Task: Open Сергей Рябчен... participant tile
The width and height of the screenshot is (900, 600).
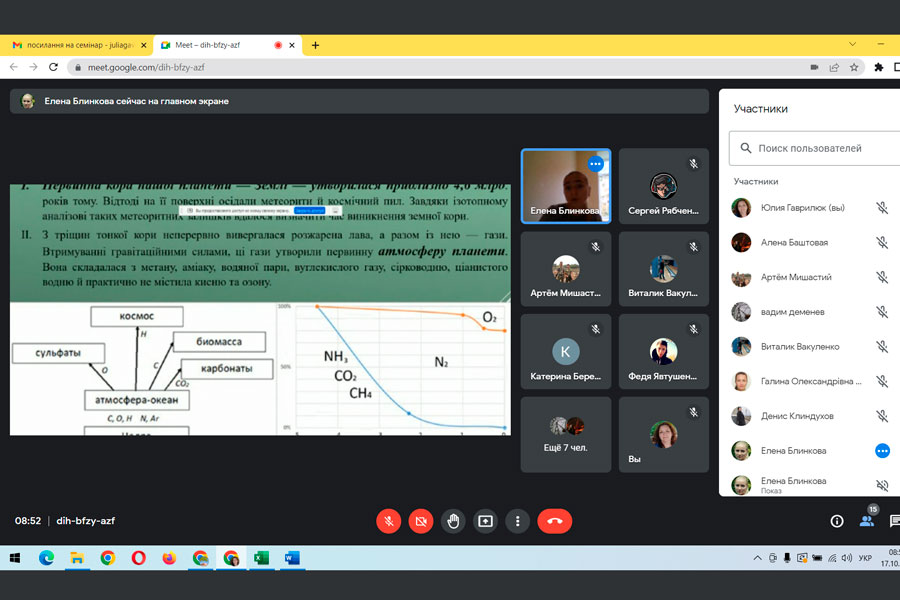Action: click(664, 186)
